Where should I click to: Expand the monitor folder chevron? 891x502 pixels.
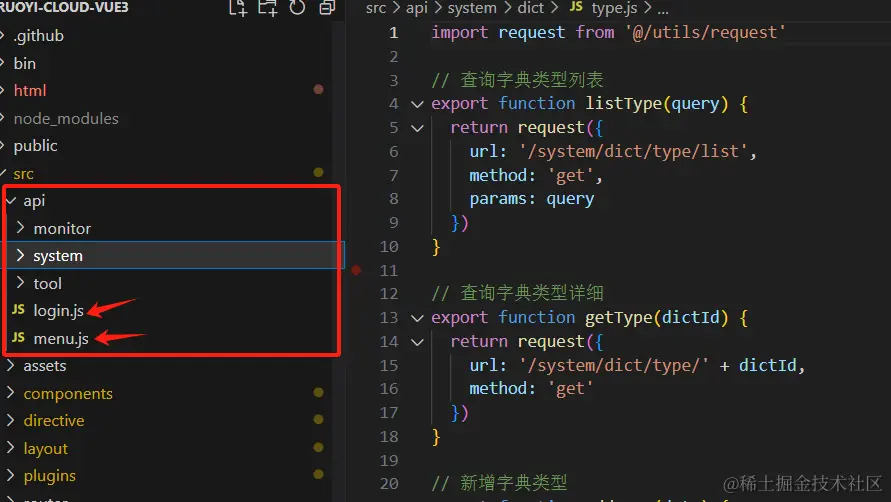pos(20,227)
